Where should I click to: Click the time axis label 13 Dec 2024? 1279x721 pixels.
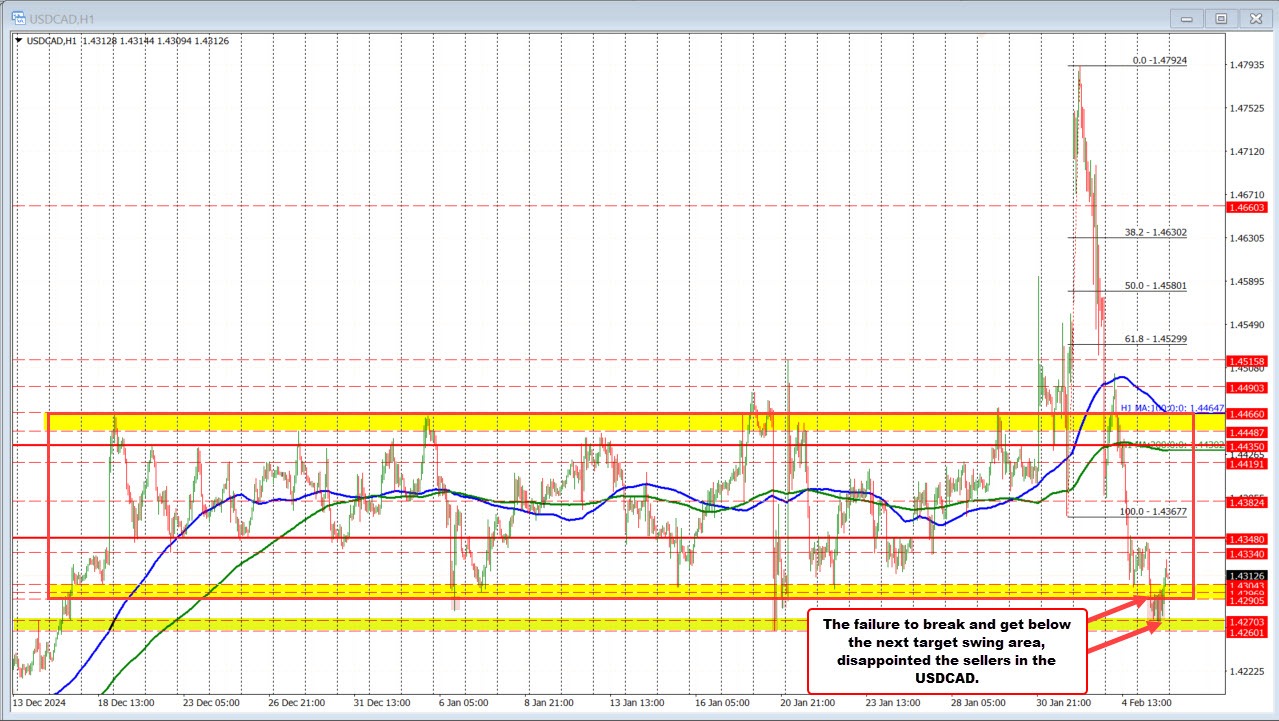(40, 702)
